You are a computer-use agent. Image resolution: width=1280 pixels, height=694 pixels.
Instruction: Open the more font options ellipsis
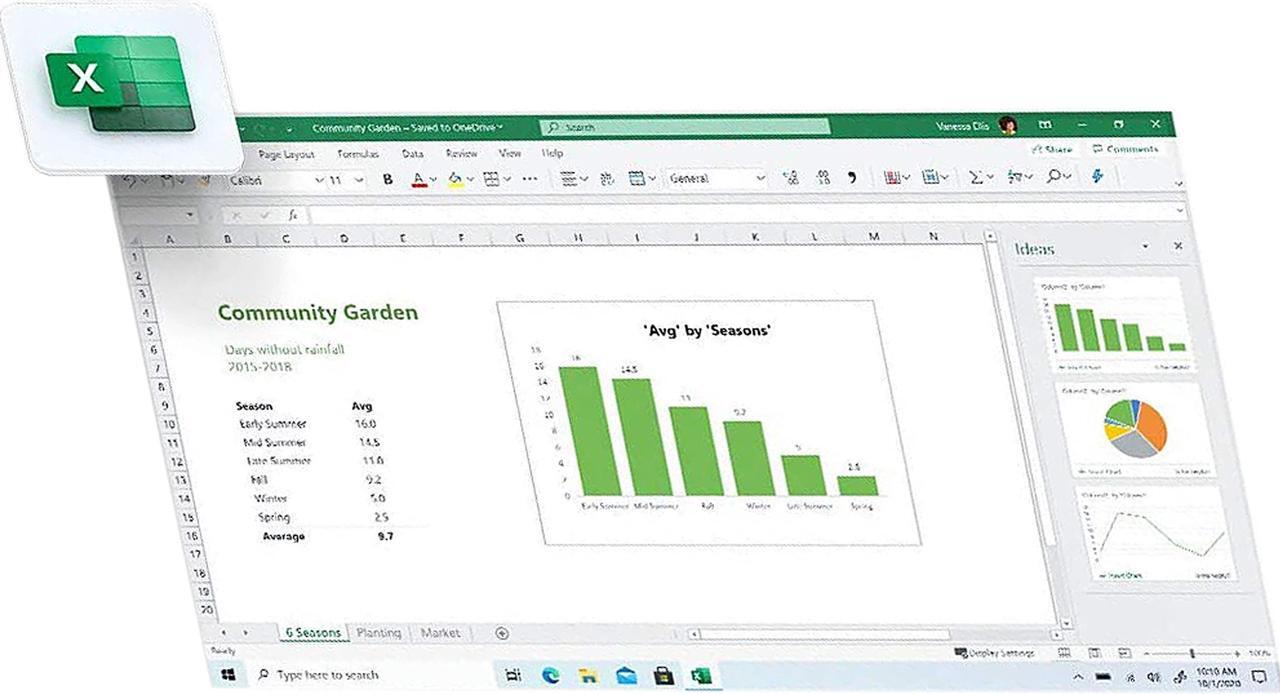click(530, 180)
